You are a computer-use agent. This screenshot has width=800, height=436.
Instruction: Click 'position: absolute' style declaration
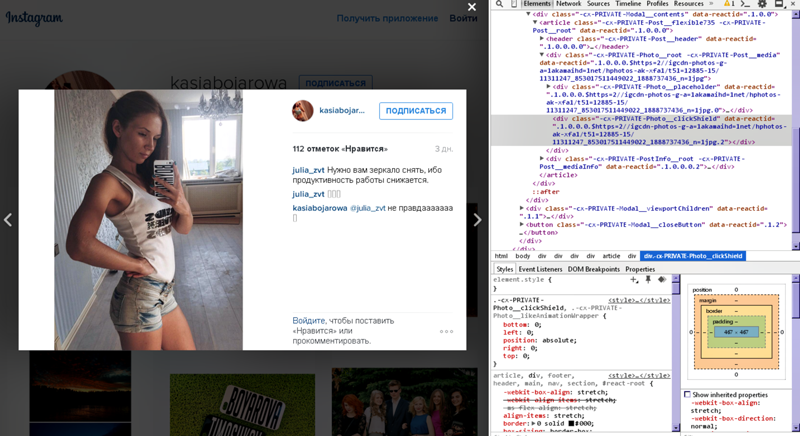tap(539, 340)
